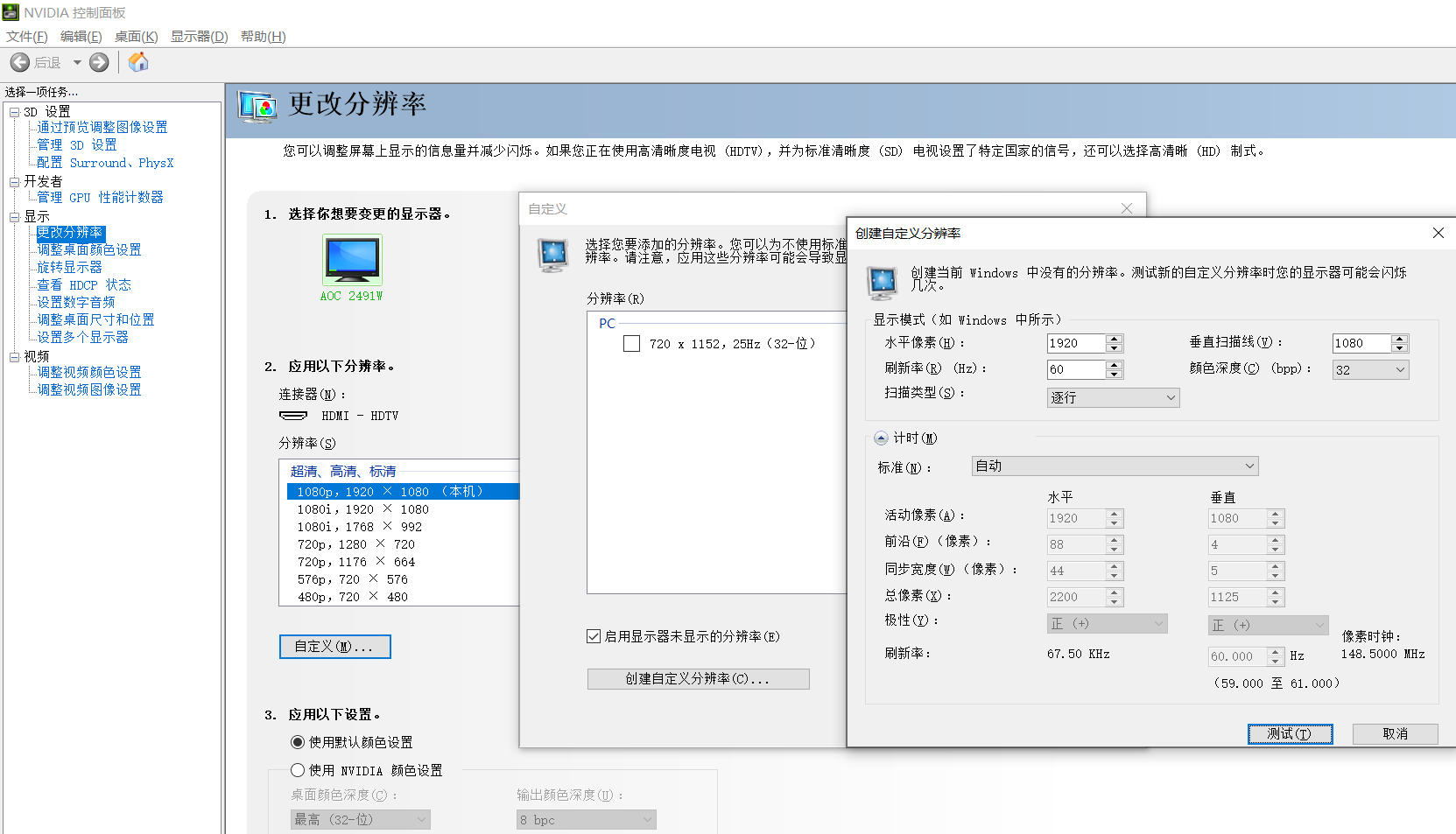Screen dimensions: 1456x834
Task: Open the 编辑(E) menu
Action: pyautogui.click(x=81, y=37)
